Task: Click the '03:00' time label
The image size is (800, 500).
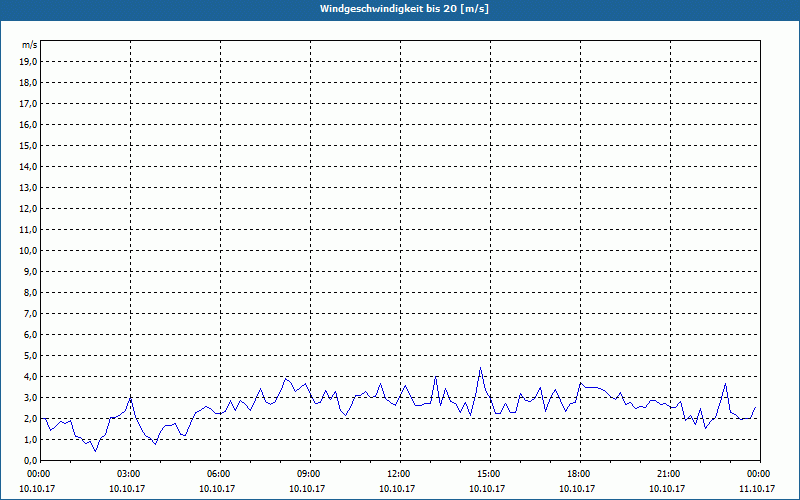Action: pos(131,474)
